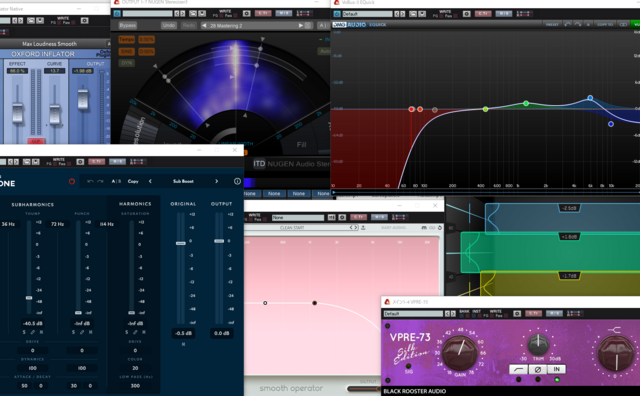The width and height of the screenshot is (640, 396).
Task: Toggle Bypass in Stereoizer
Action: tap(128, 25)
